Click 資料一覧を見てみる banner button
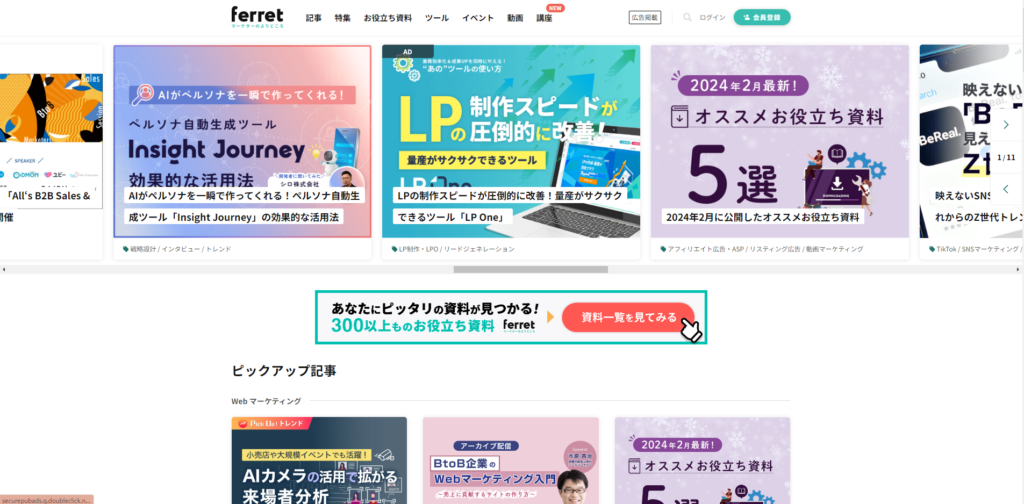 click(x=628, y=317)
